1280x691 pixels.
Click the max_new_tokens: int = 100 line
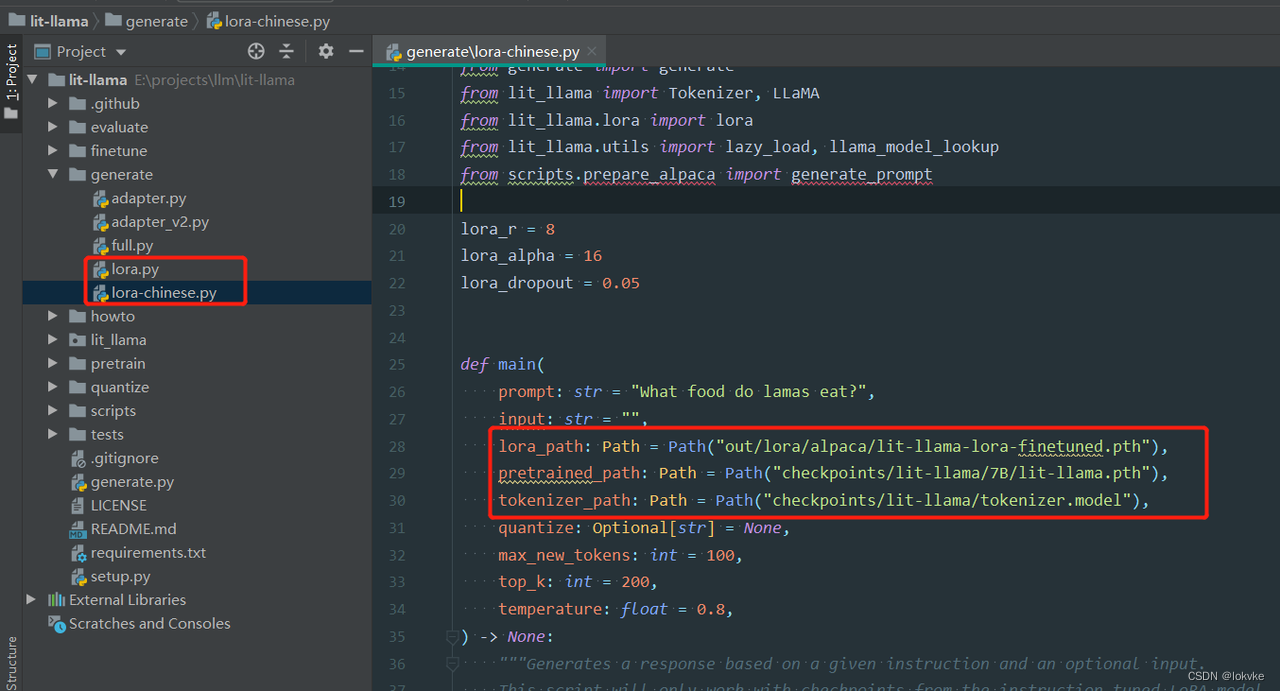(620, 555)
